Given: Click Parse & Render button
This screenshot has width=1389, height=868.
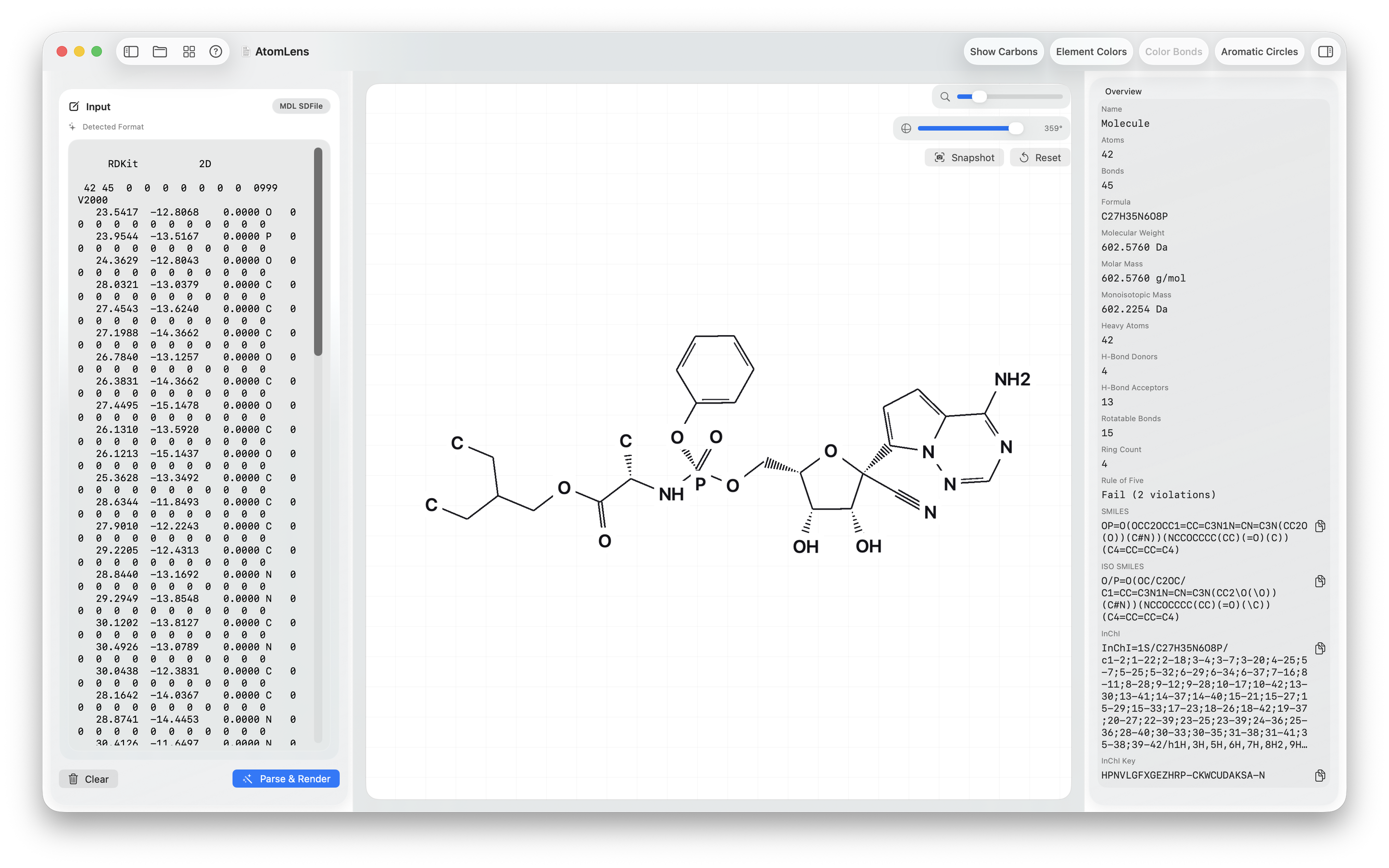Looking at the screenshot, I should click(286, 779).
